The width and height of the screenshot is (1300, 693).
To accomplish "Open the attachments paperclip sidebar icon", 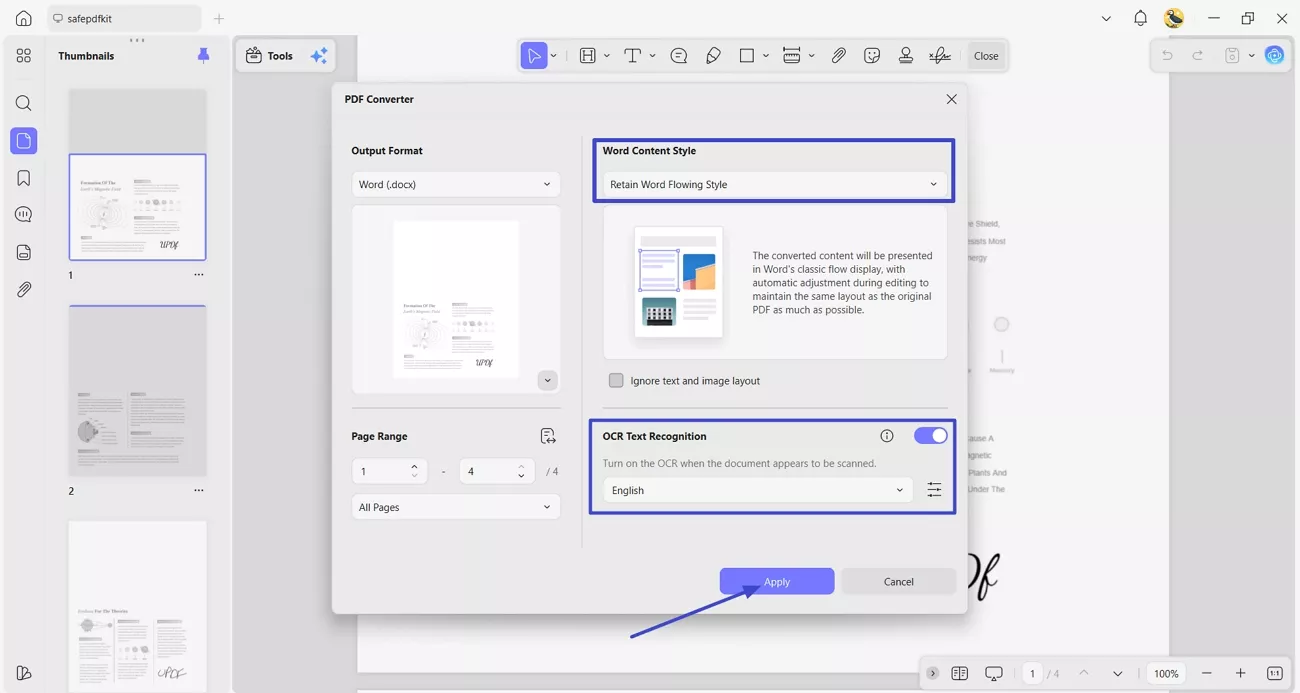I will click(x=24, y=290).
